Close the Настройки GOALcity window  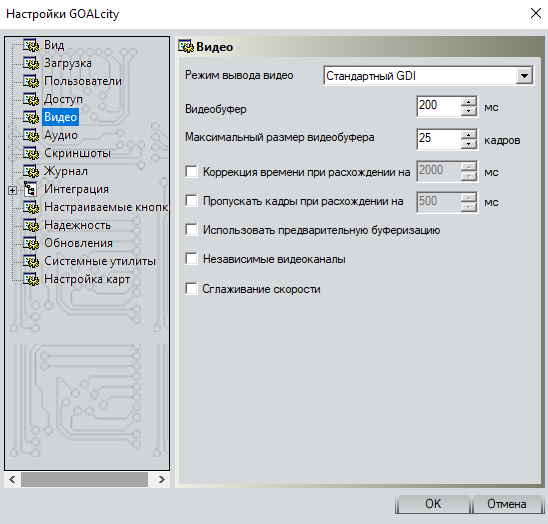[x=535, y=14]
